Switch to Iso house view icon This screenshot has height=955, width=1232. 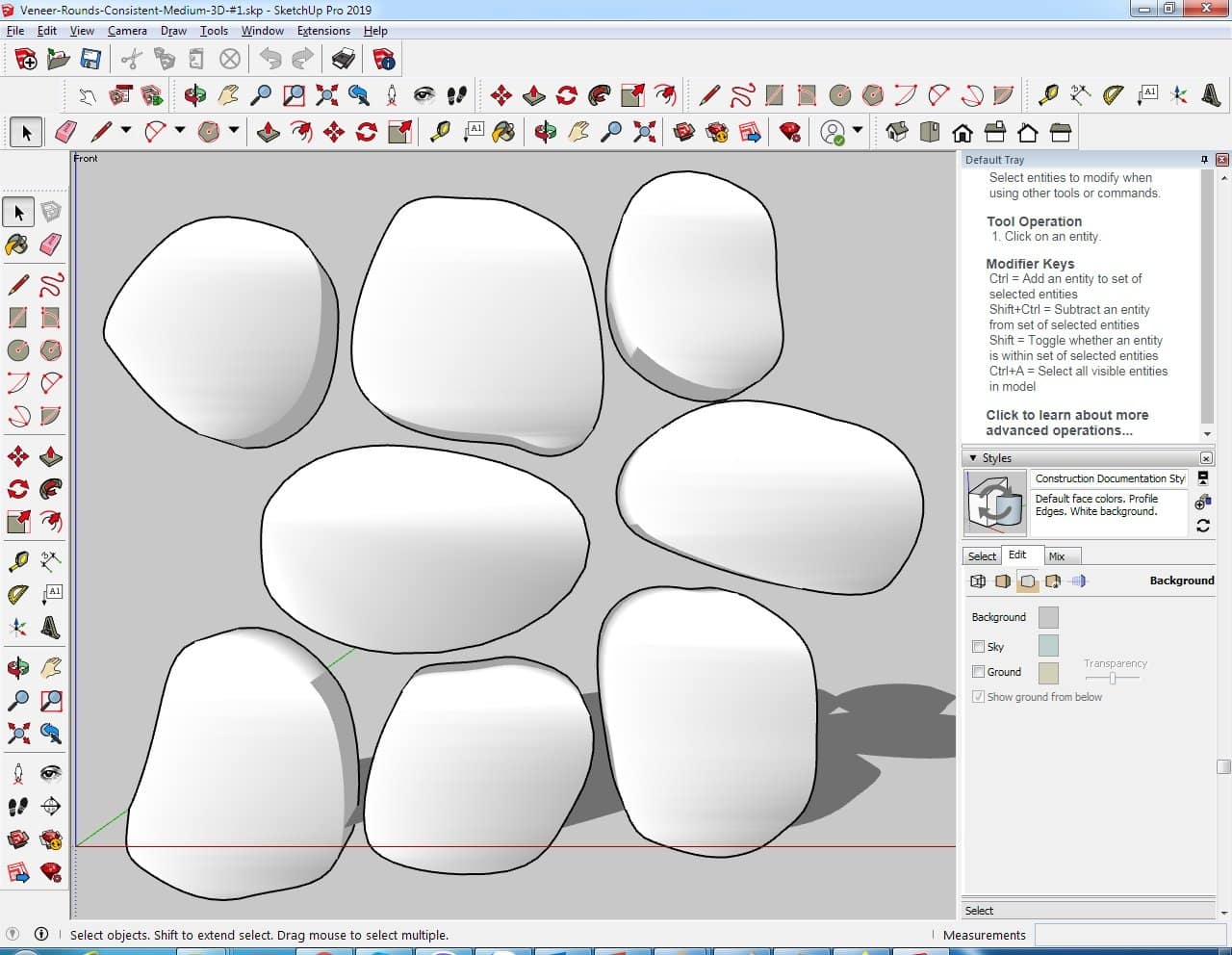[x=896, y=132]
